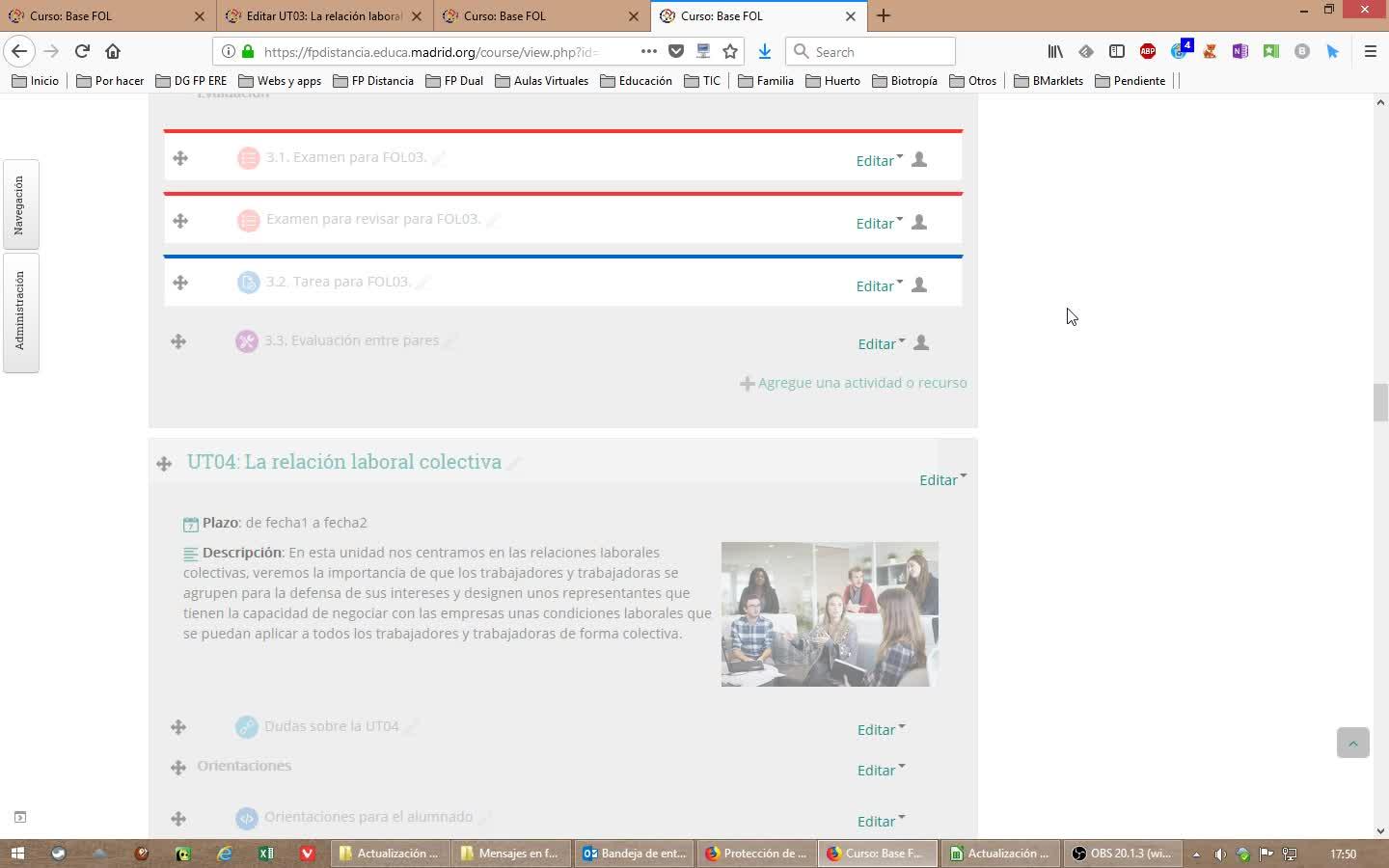Image resolution: width=1389 pixels, height=868 pixels.
Task: Go back to the previous page
Action: click(x=19, y=51)
